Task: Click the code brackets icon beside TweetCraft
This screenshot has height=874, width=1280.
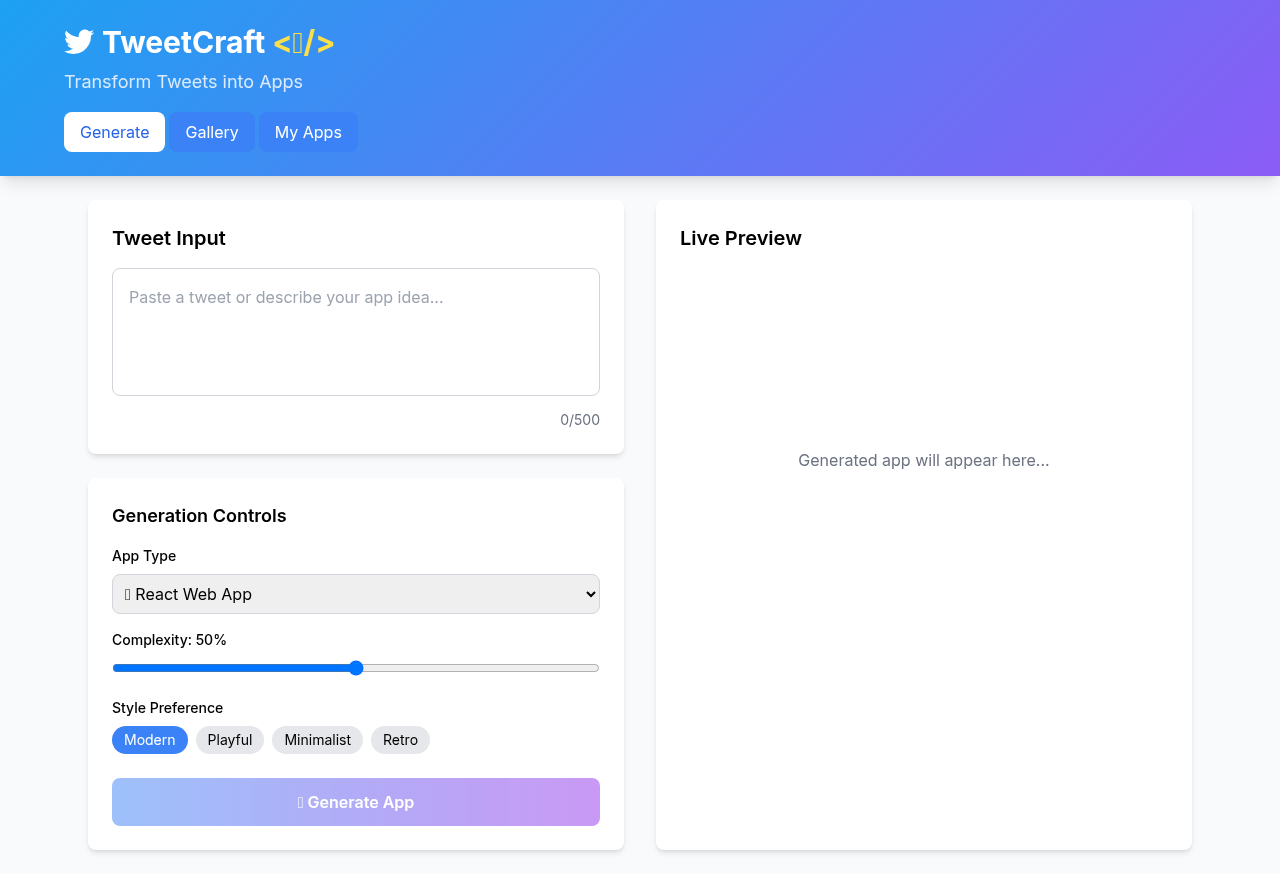Action: point(303,42)
